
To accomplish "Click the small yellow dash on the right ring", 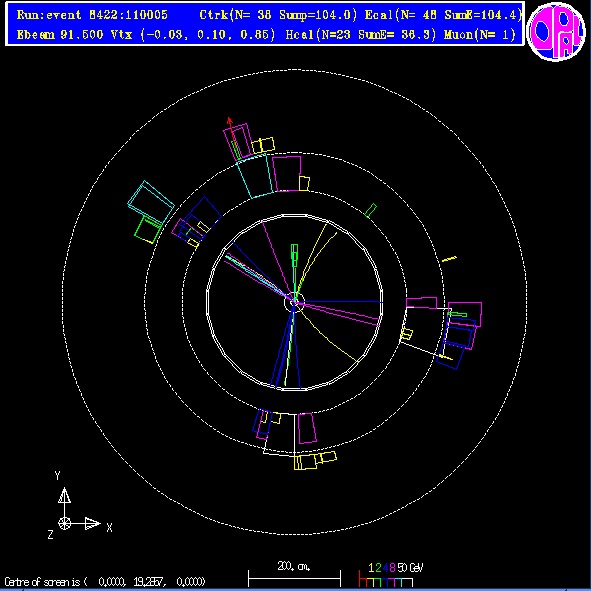I will pos(449,259).
